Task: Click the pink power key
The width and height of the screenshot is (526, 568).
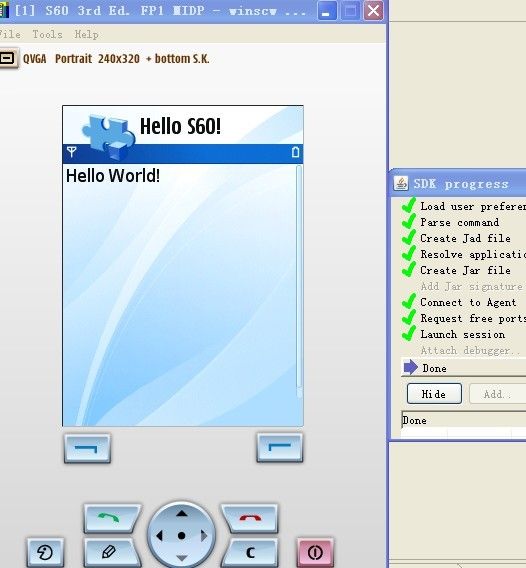Action: [315, 552]
